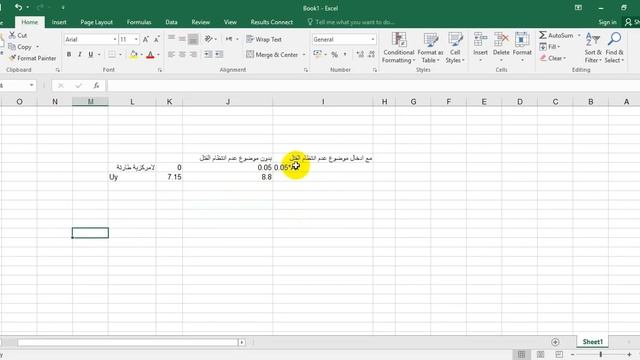The height and width of the screenshot is (360, 640).
Task: Open Find & Select menu
Action: coord(614,48)
